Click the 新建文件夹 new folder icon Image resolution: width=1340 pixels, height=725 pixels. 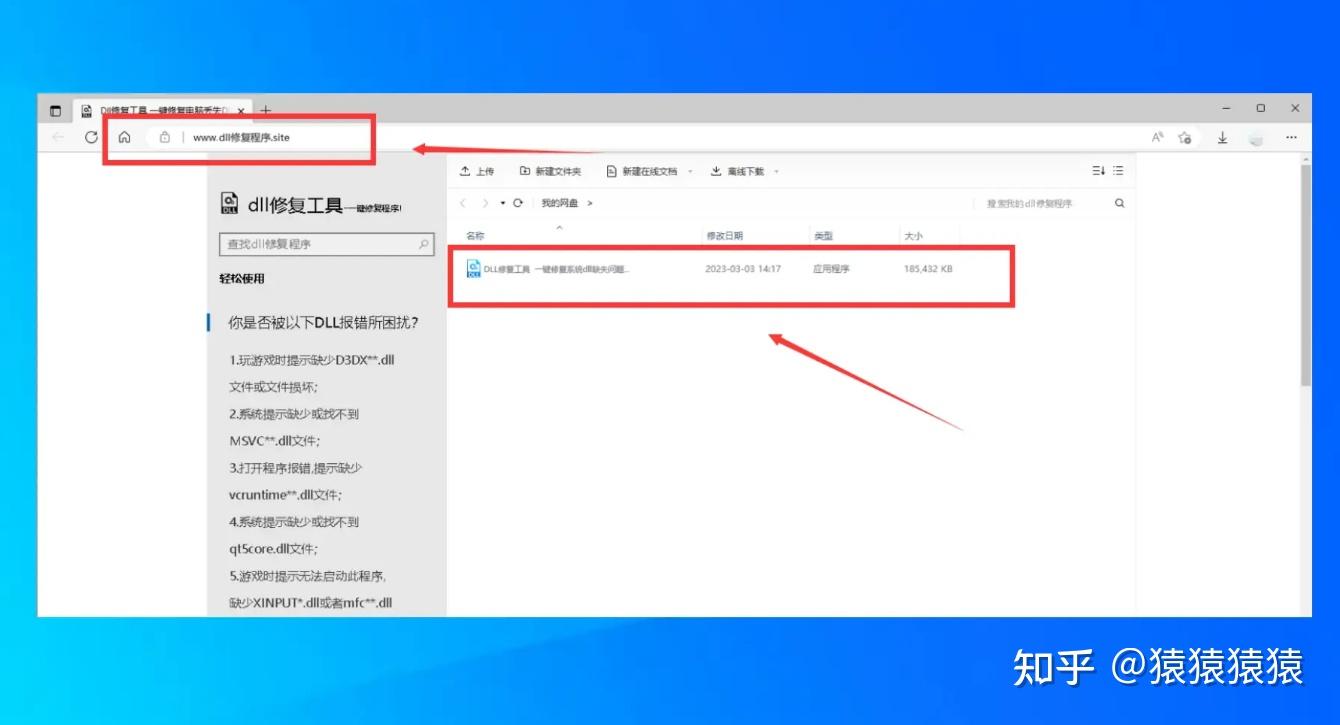point(526,171)
